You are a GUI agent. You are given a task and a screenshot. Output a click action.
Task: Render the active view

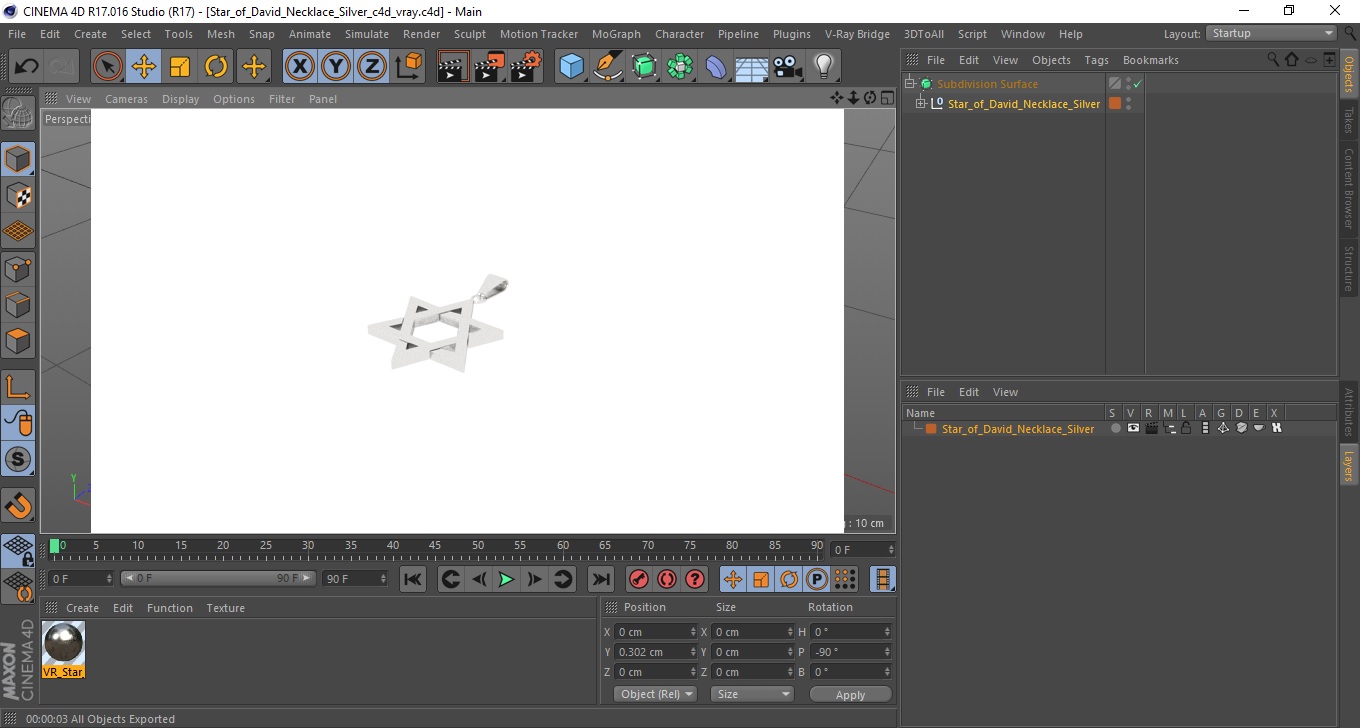[x=453, y=67]
